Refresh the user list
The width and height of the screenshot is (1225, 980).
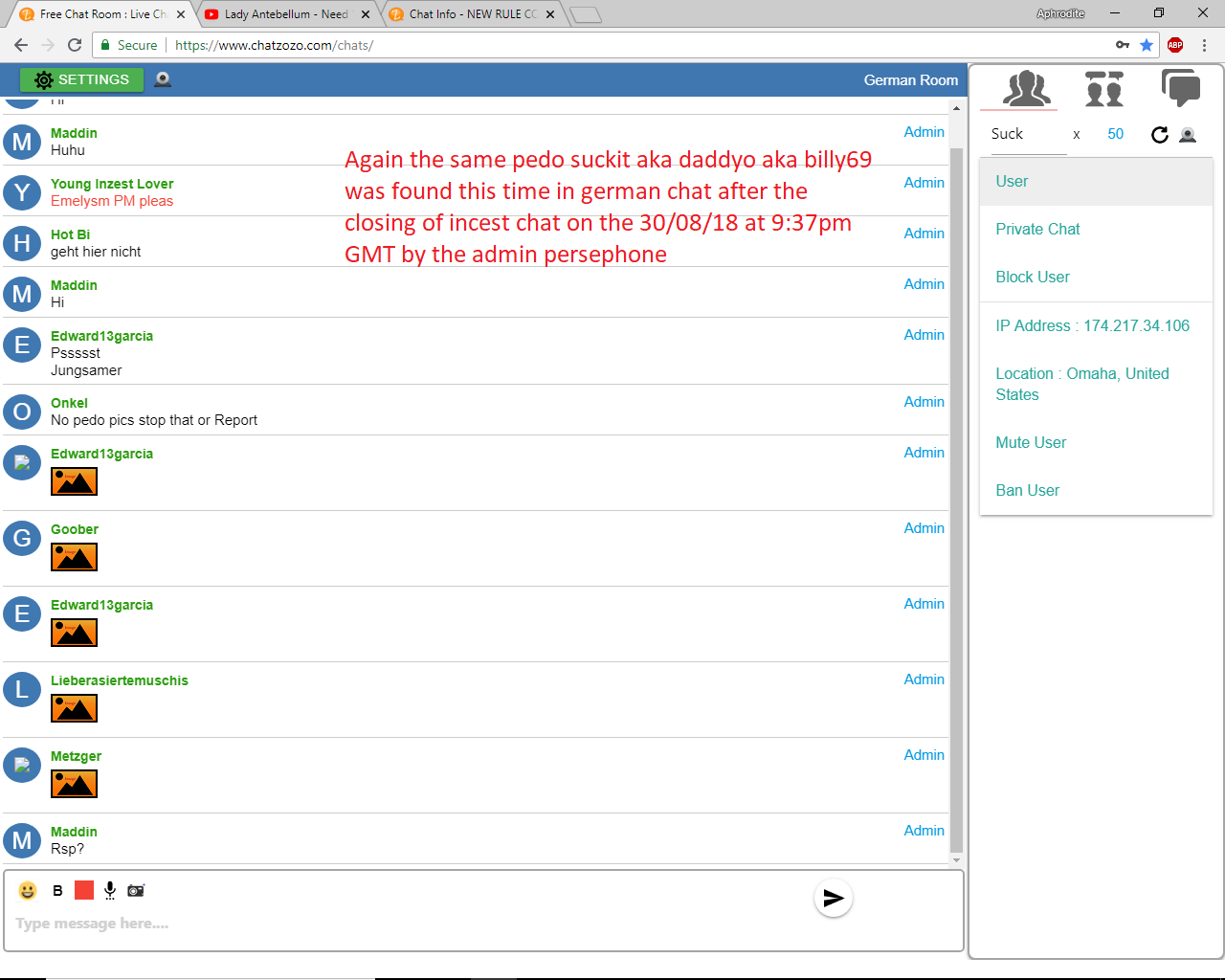1159,135
